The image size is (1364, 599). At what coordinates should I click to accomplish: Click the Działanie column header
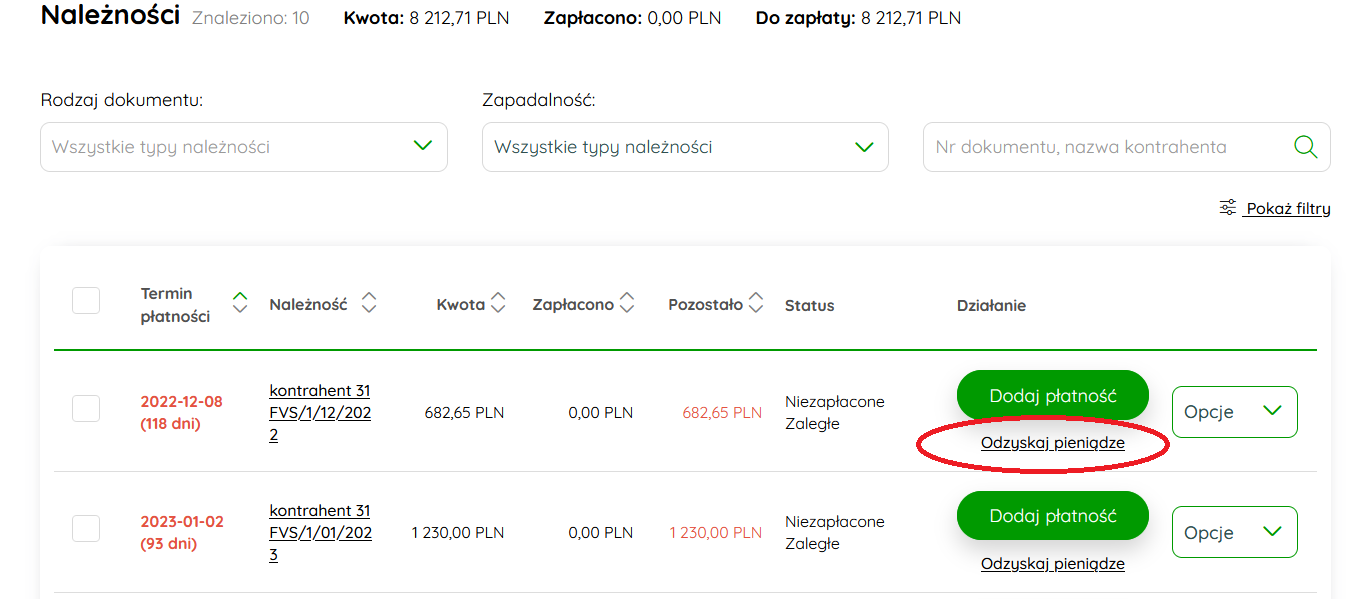992,305
